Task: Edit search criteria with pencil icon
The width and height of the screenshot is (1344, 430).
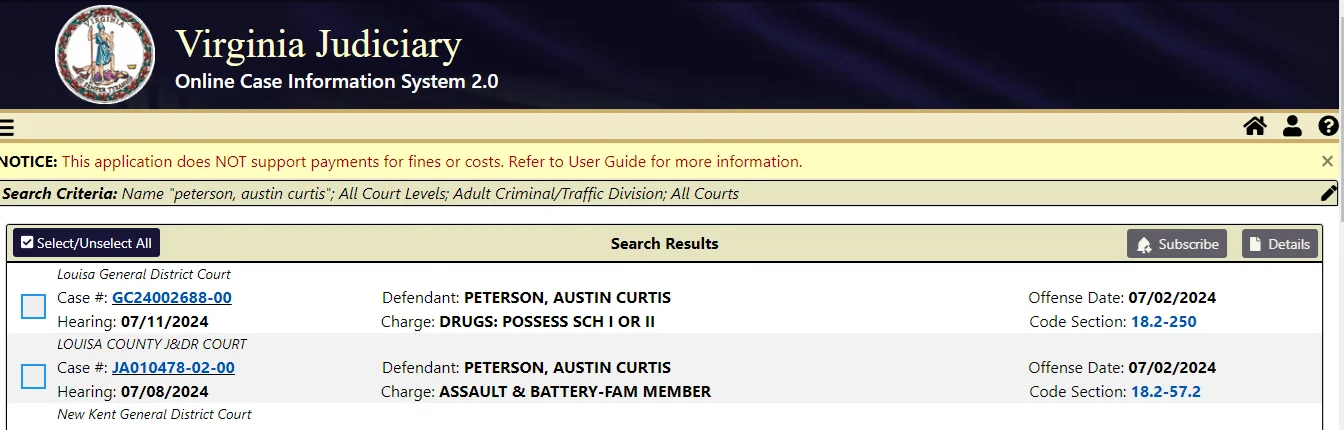Action: pos(1328,193)
